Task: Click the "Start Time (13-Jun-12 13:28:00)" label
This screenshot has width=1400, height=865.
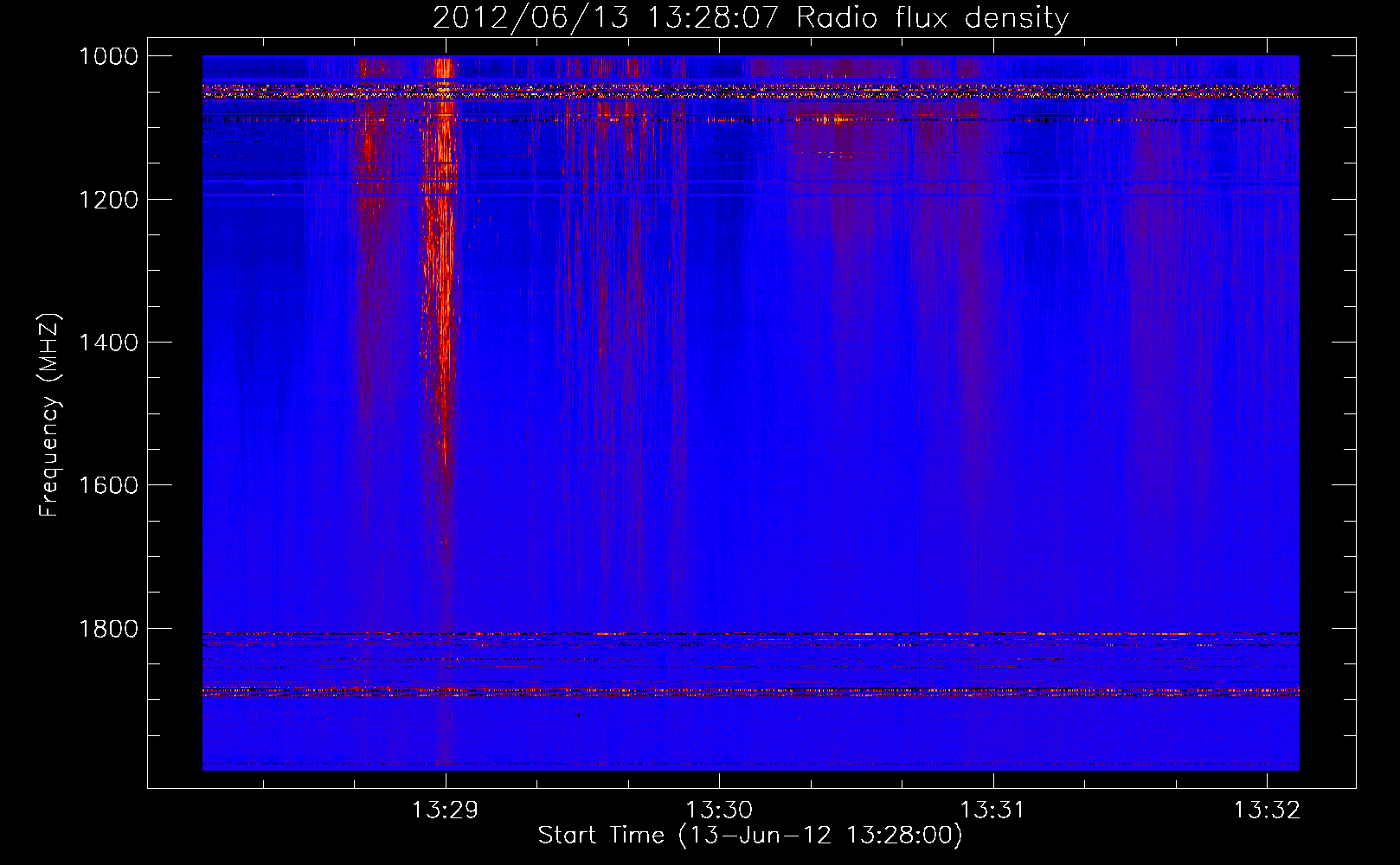Action: 750,836
